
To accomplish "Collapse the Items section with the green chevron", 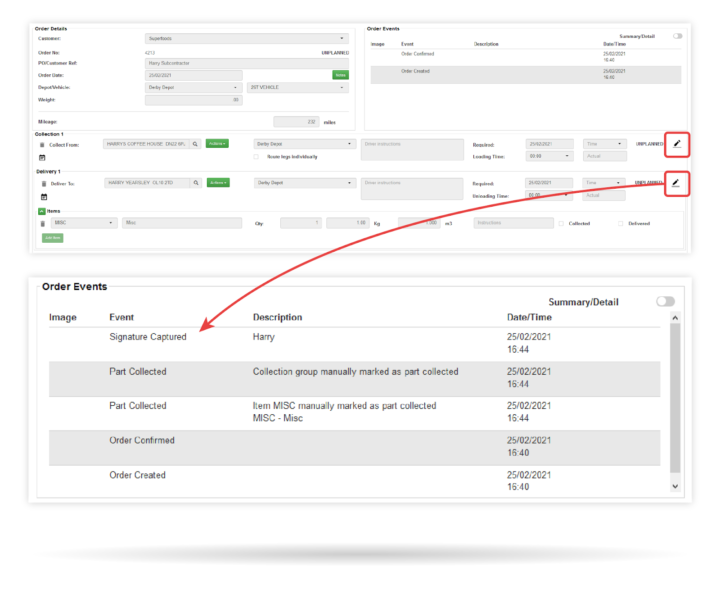I will click(41, 211).
